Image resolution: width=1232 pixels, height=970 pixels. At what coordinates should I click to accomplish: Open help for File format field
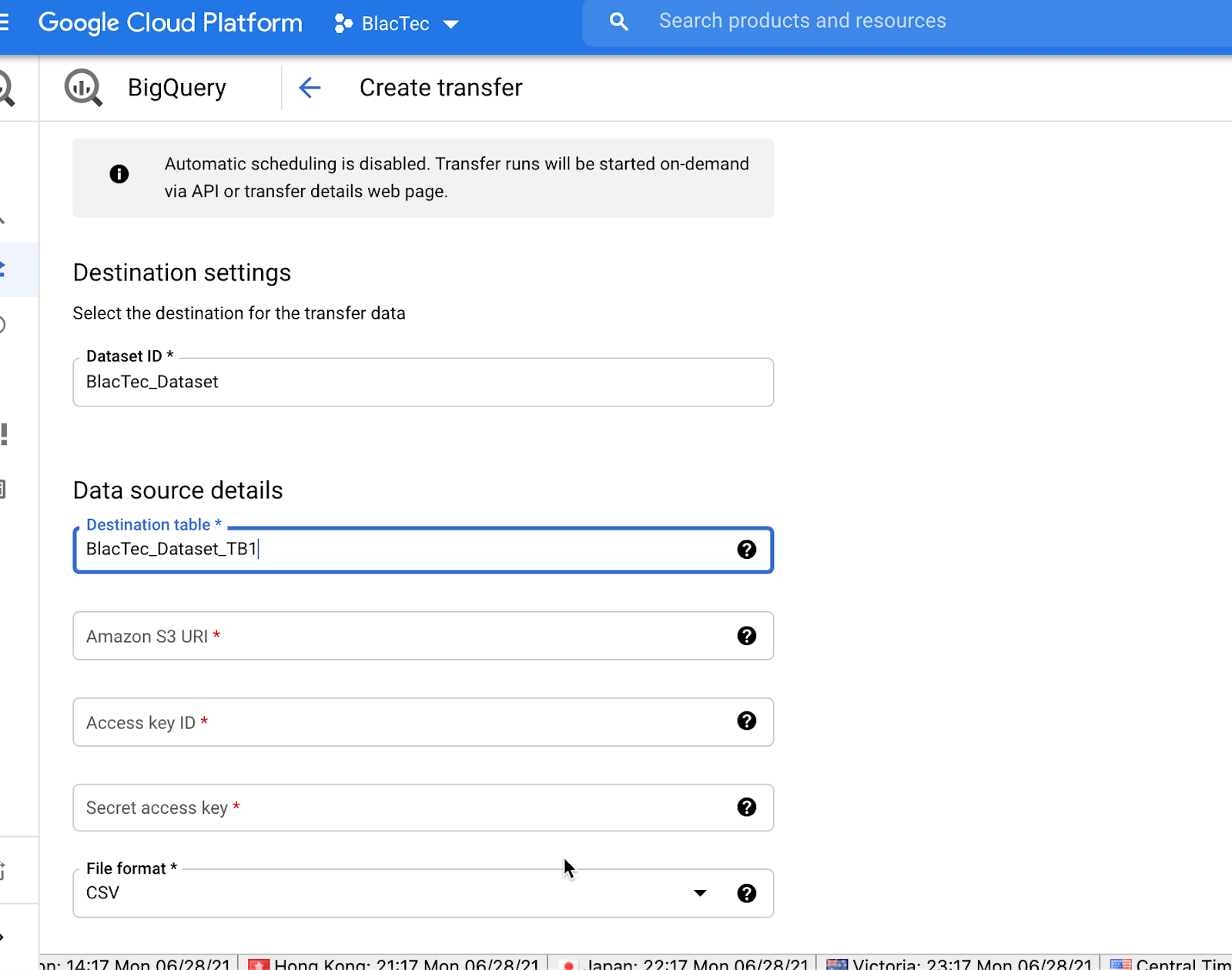click(746, 893)
